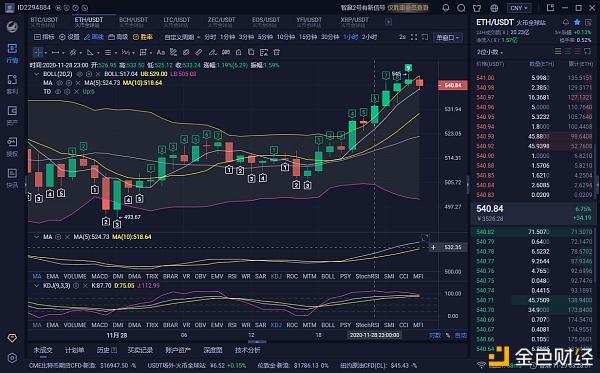The image size is (600, 373).
Task: Toggle TD indicator visibility eye
Action: (58, 91)
